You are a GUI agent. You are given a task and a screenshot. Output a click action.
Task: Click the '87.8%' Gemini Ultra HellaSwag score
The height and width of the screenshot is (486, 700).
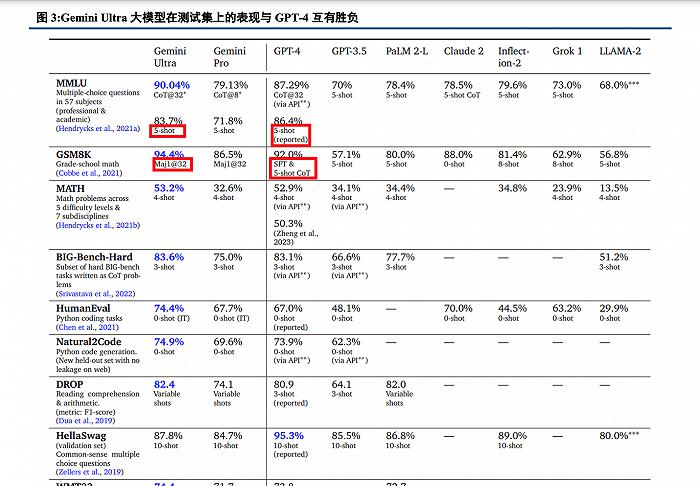[x=168, y=436]
